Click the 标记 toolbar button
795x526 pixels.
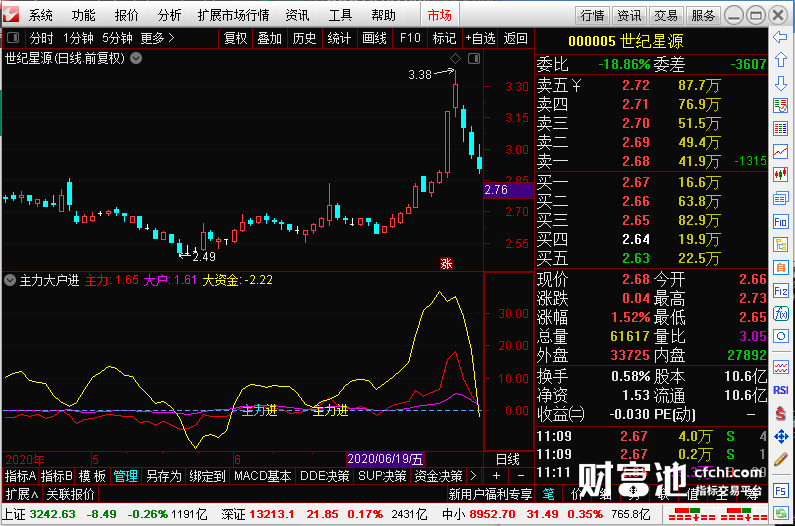444,38
